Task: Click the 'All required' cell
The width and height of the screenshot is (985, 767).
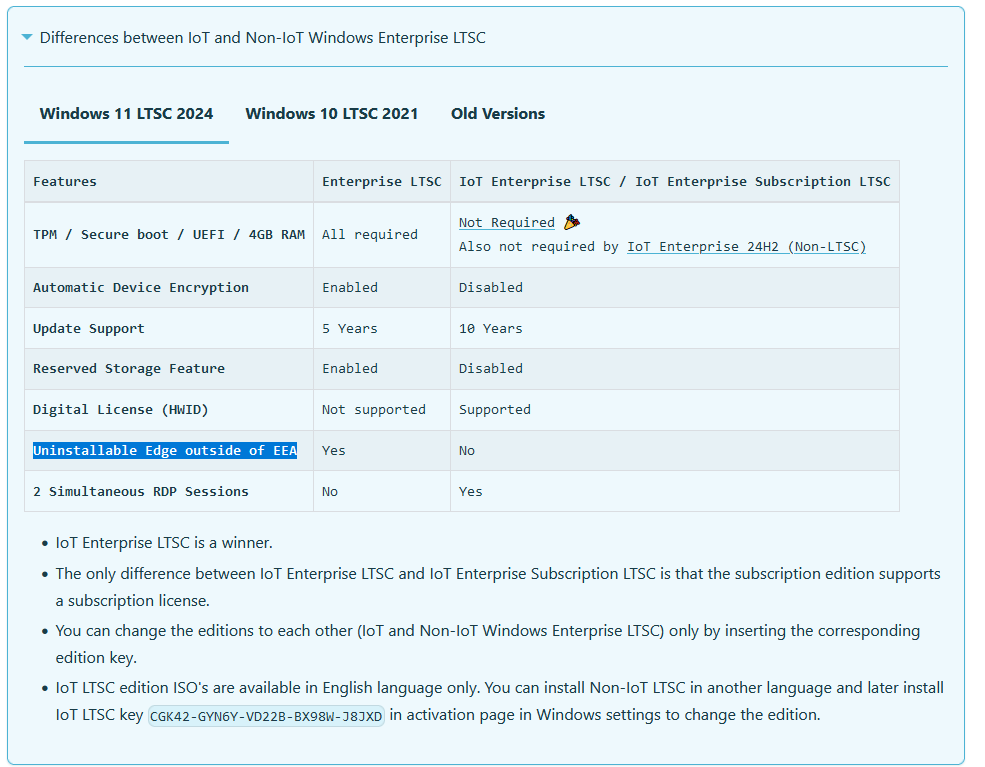Action: (382, 234)
